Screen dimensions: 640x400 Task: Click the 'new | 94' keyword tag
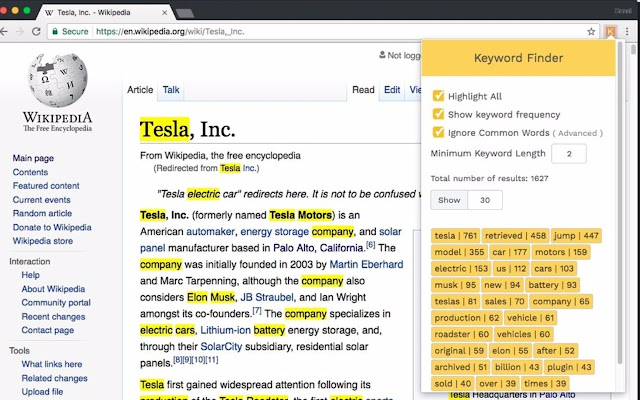[502, 285]
